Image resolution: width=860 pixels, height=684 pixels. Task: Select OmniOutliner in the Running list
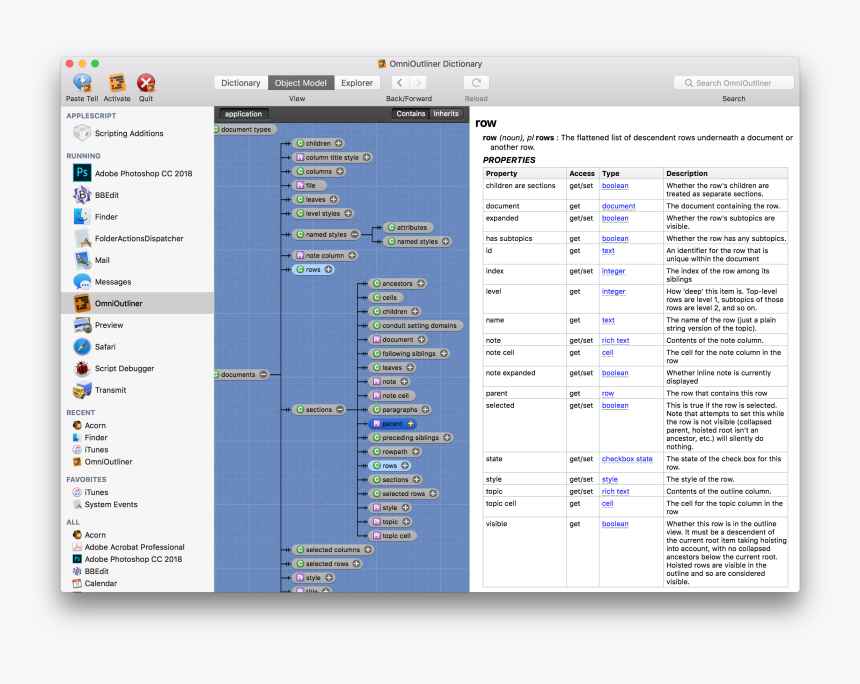(x=137, y=303)
